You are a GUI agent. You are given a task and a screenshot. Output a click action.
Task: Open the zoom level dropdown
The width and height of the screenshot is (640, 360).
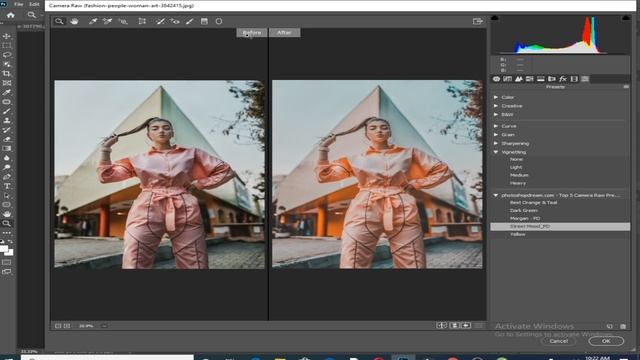[x=104, y=326]
